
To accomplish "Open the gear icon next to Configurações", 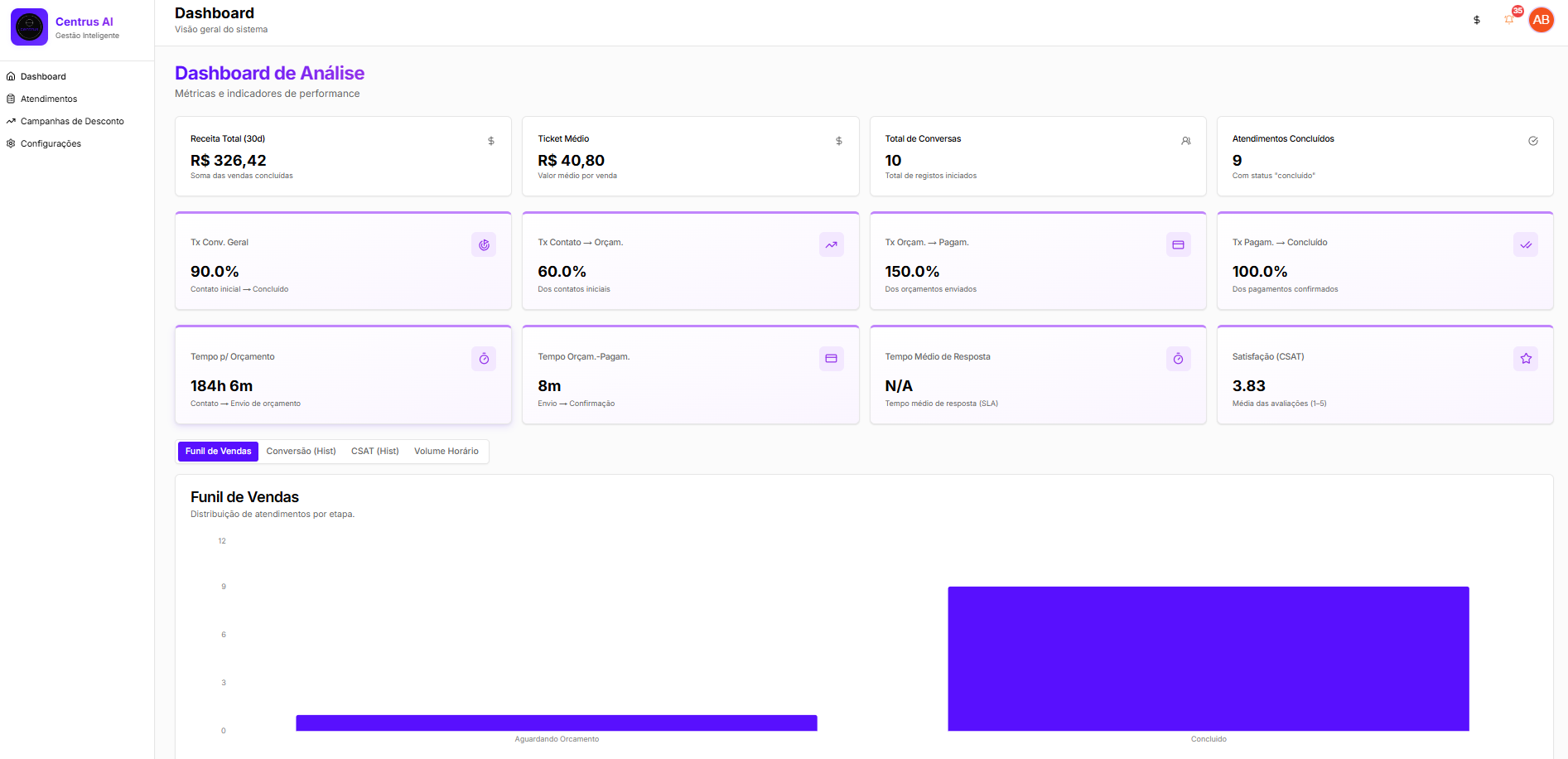I will pyautogui.click(x=11, y=143).
